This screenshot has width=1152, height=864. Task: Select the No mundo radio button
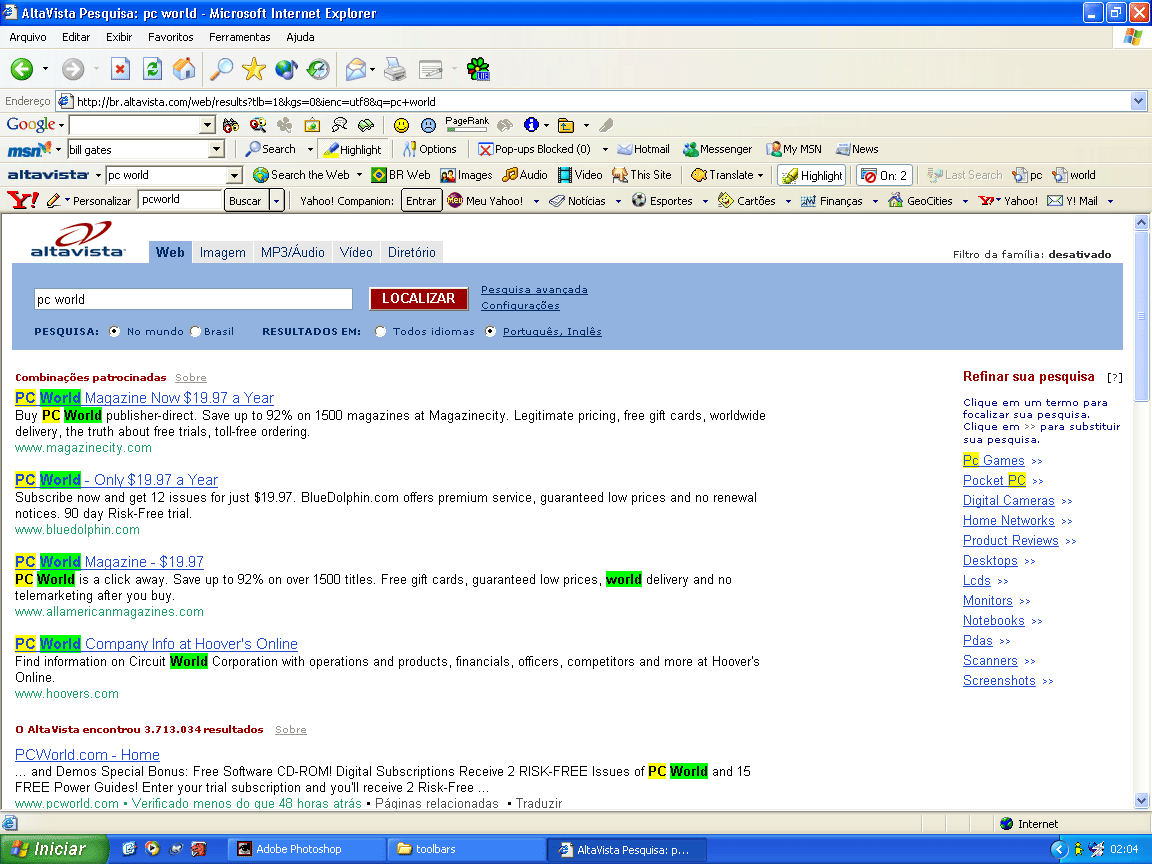tap(114, 331)
